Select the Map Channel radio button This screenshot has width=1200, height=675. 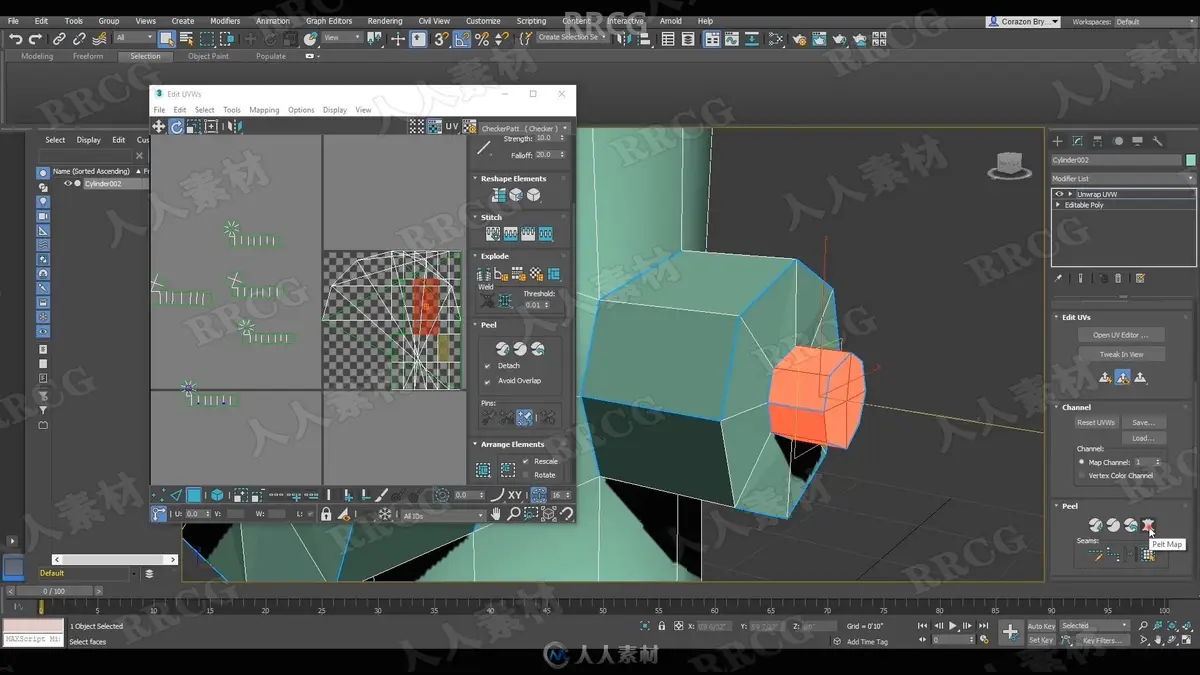tap(1082, 462)
